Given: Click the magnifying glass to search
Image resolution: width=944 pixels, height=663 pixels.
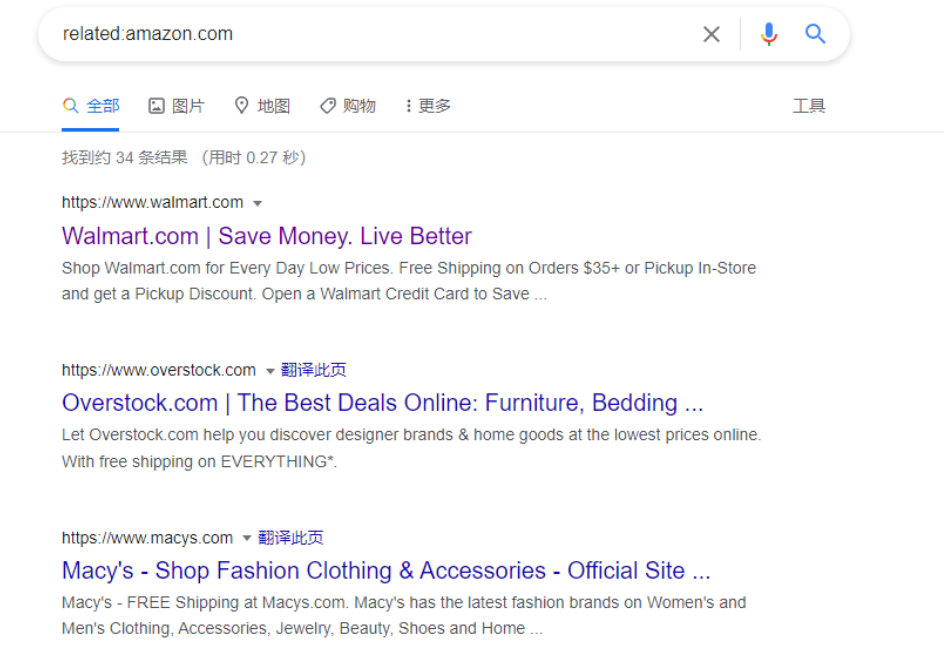Looking at the screenshot, I should click(x=815, y=33).
